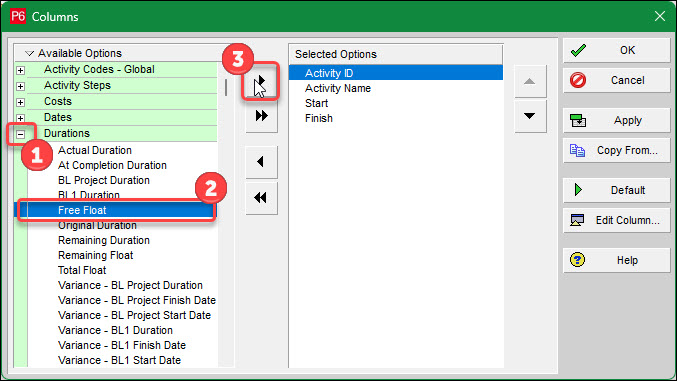Open the Edit Column... dialog

pyautogui.click(x=616, y=220)
